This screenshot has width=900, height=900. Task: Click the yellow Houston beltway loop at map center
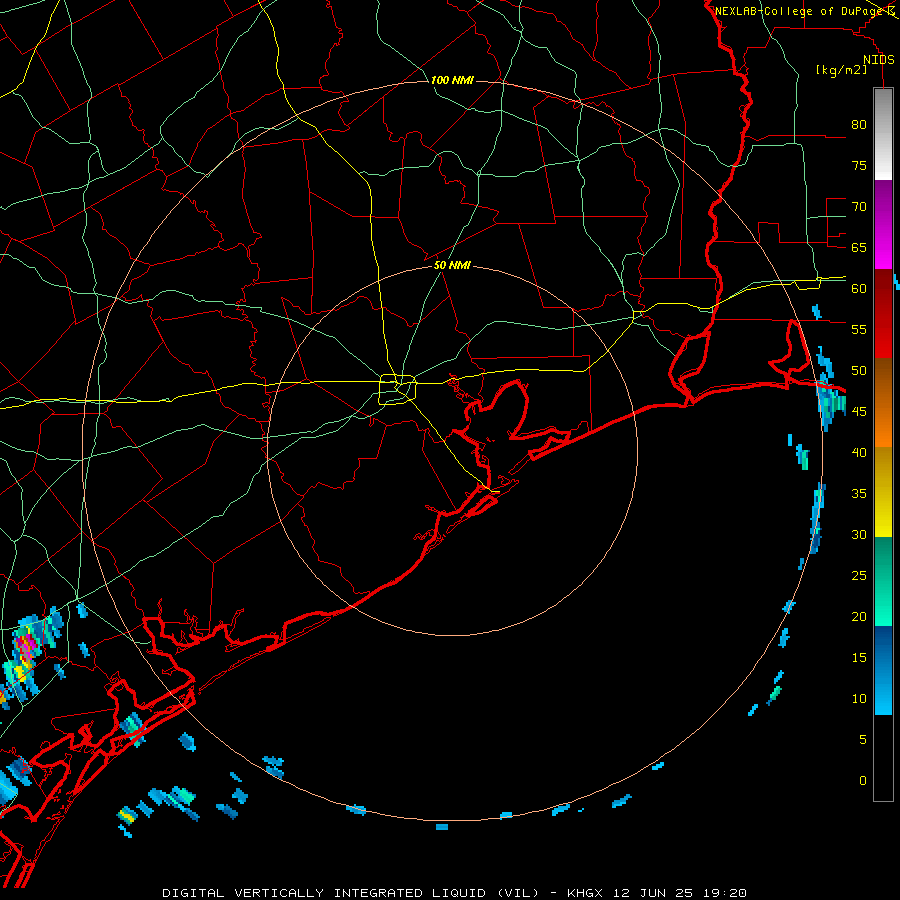pos(398,389)
